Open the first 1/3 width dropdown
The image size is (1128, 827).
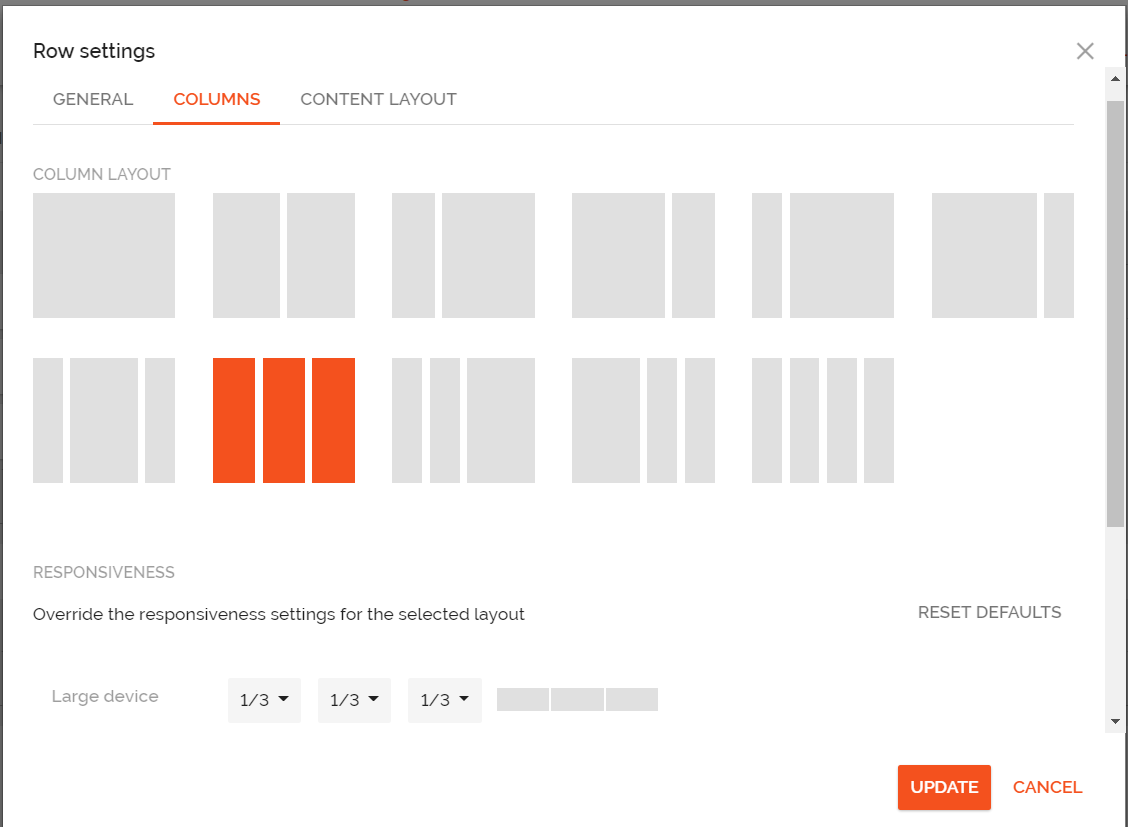[264, 700]
